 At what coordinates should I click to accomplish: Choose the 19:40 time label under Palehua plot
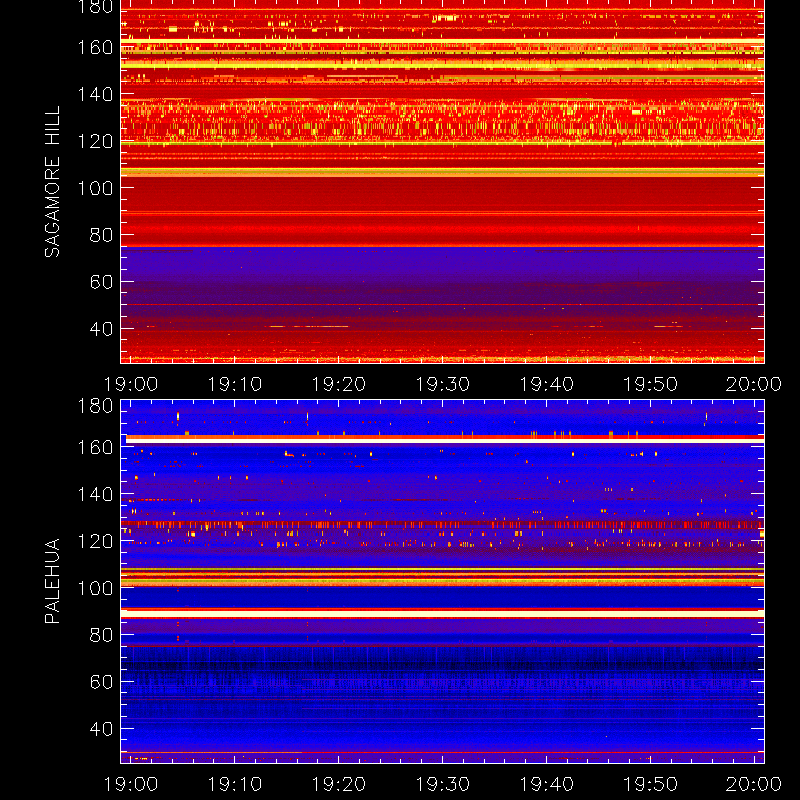coord(546,784)
